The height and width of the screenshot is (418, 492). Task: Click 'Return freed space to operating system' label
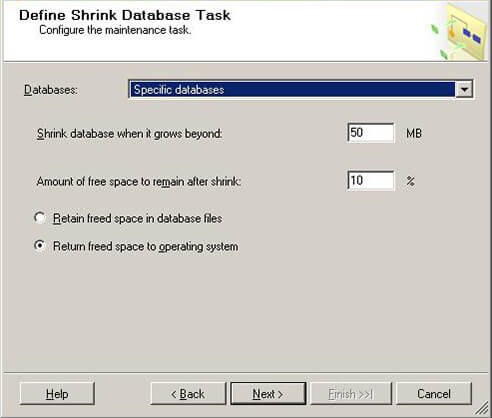coord(146,247)
